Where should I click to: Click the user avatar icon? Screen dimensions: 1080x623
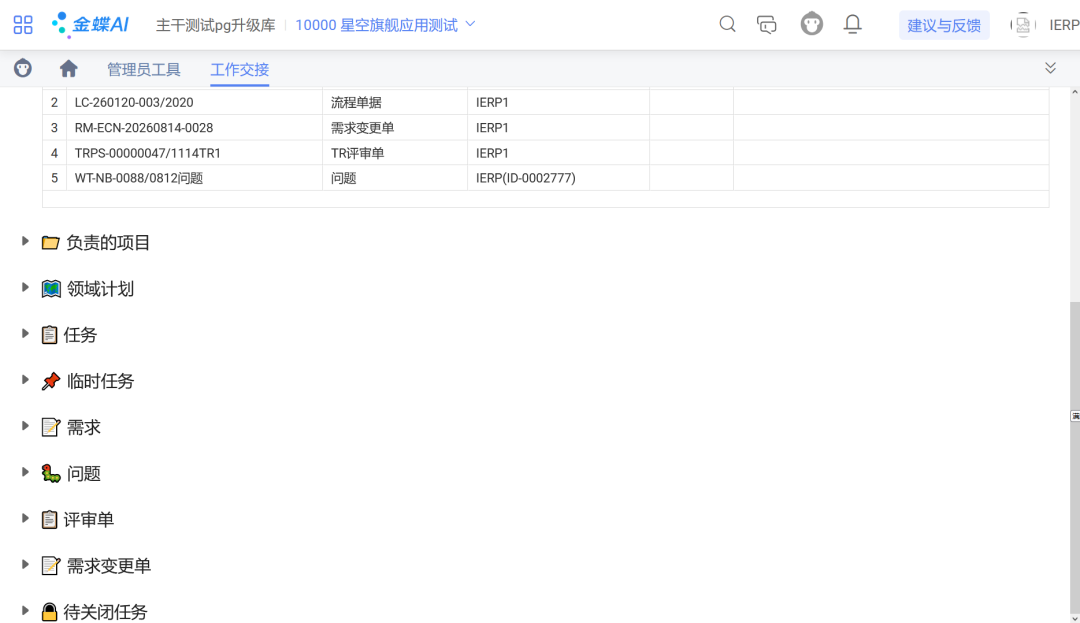(1023, 25)
